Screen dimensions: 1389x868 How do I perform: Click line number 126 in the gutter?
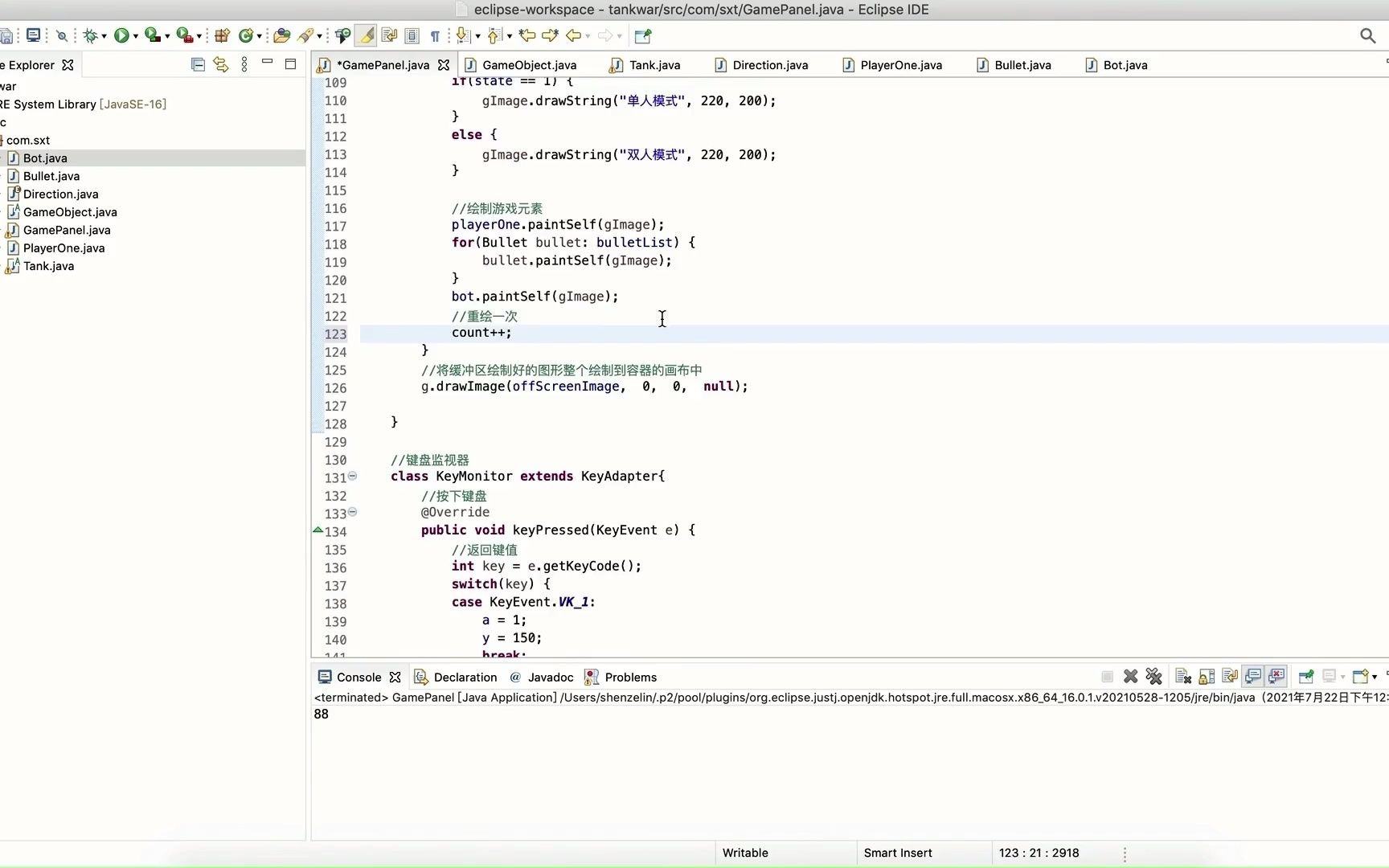(335, 388)
